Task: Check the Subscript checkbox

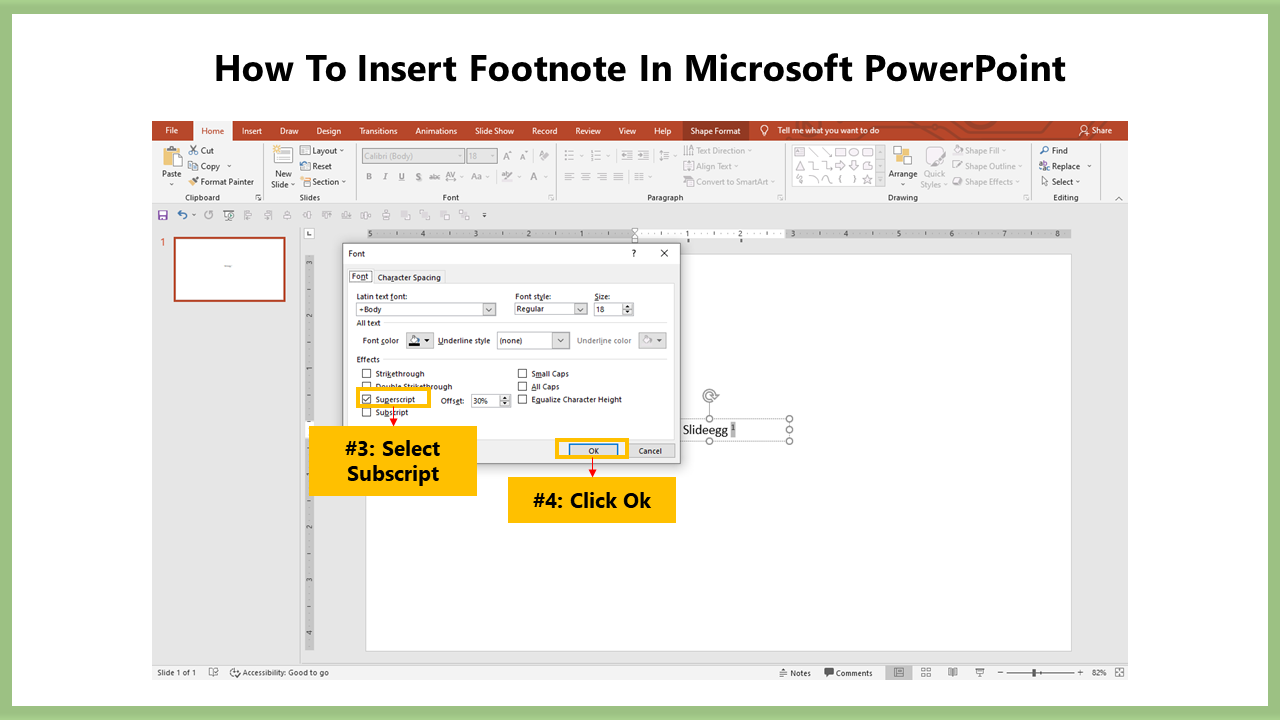Action: pos(367,412)
